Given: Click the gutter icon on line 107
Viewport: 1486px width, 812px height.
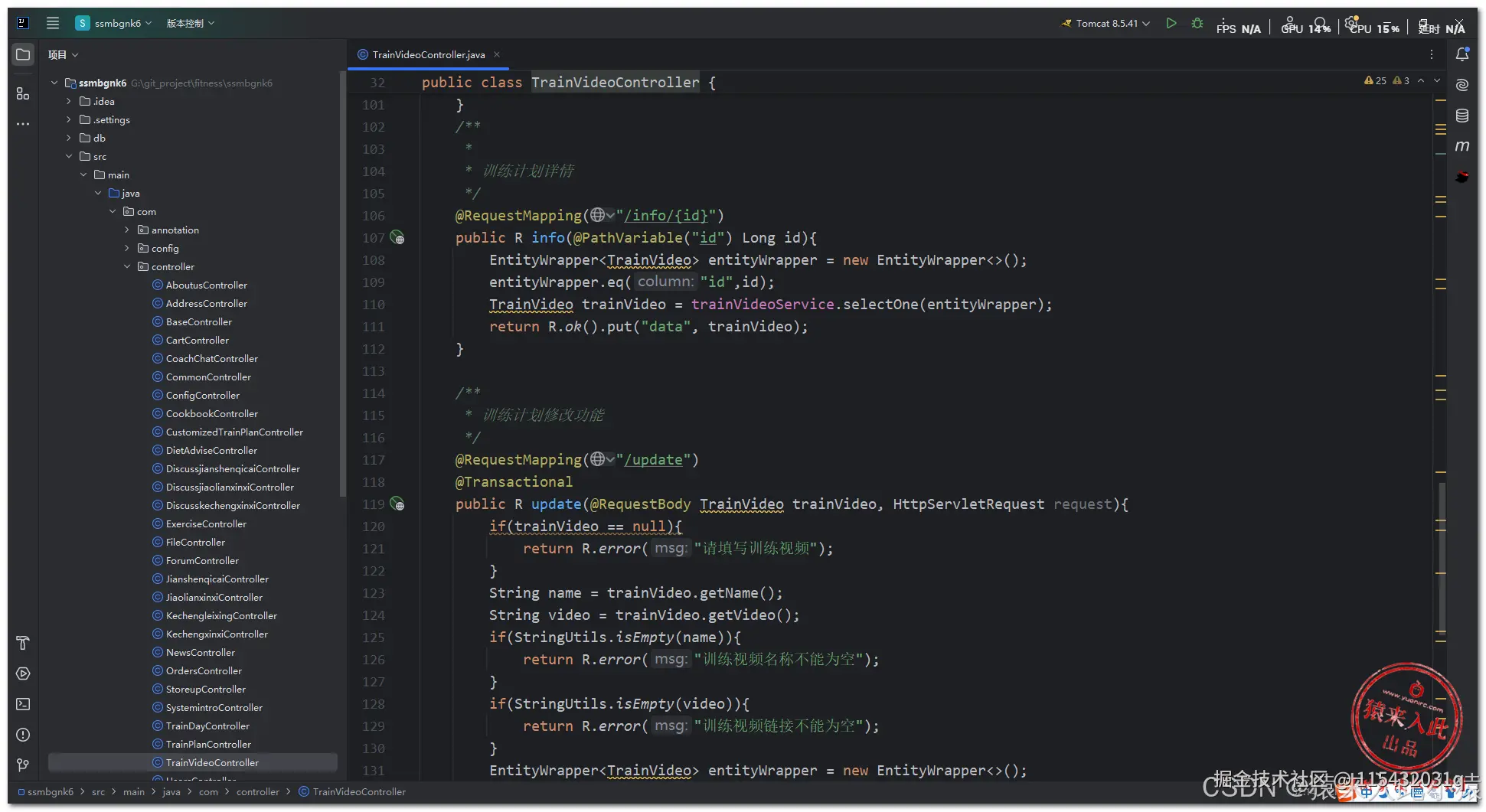Looking at the screenshot, I should tap(397, 237).
